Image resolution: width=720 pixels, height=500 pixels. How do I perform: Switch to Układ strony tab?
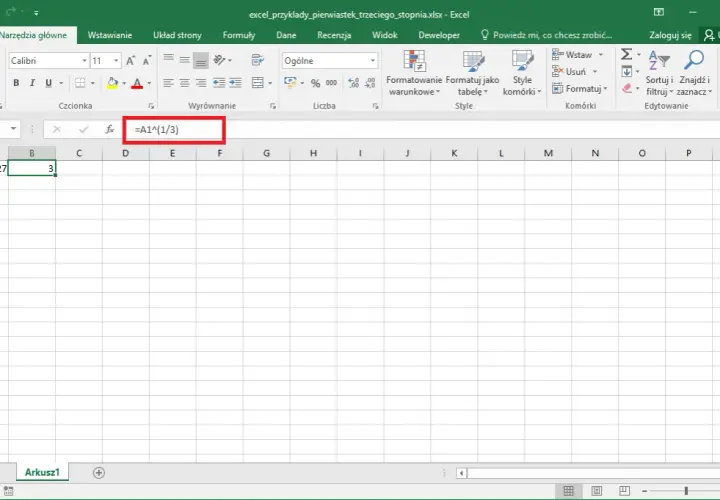(177, 35)
